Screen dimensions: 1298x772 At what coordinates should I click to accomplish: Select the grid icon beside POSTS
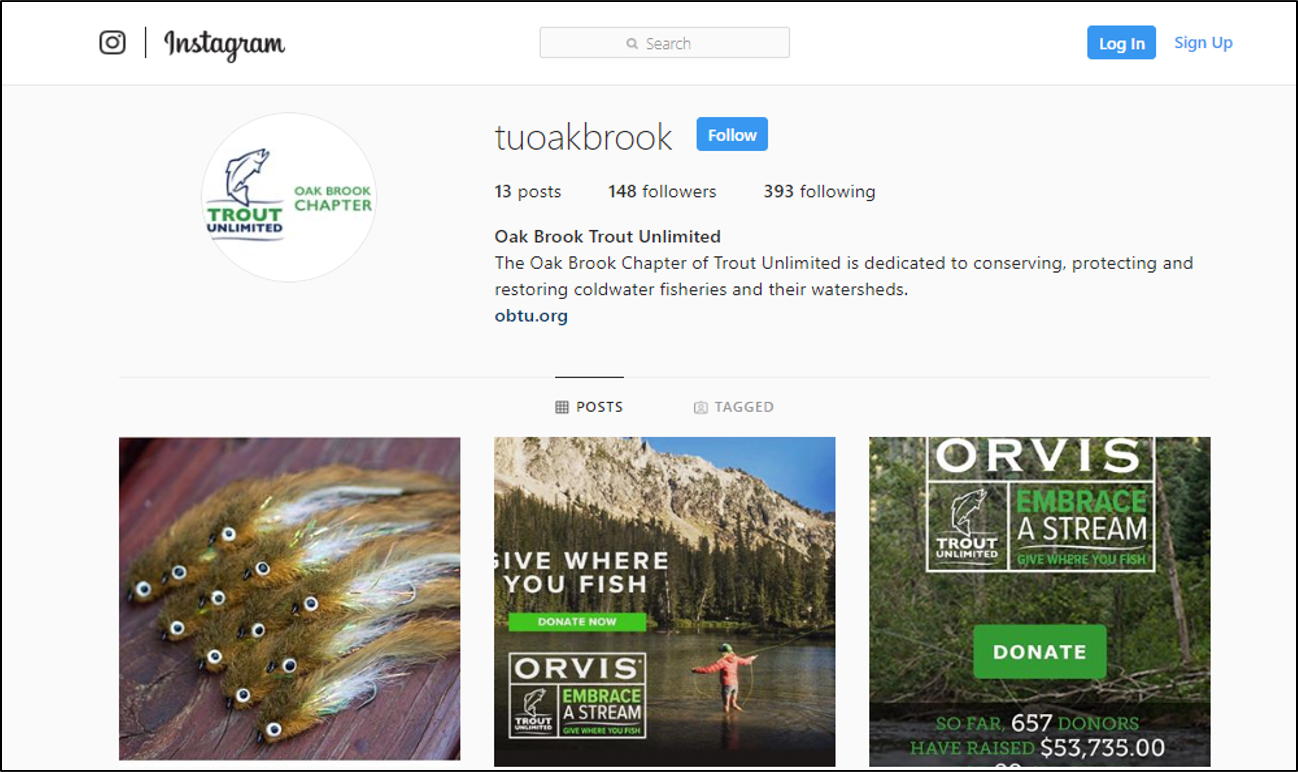562,407
